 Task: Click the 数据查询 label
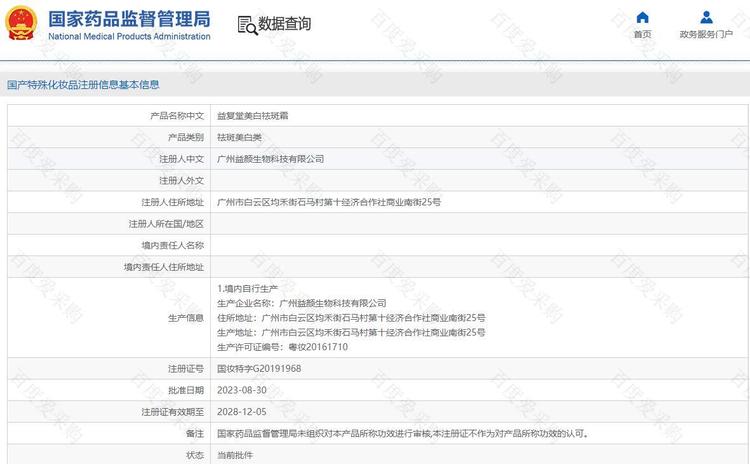pos(285,23)
